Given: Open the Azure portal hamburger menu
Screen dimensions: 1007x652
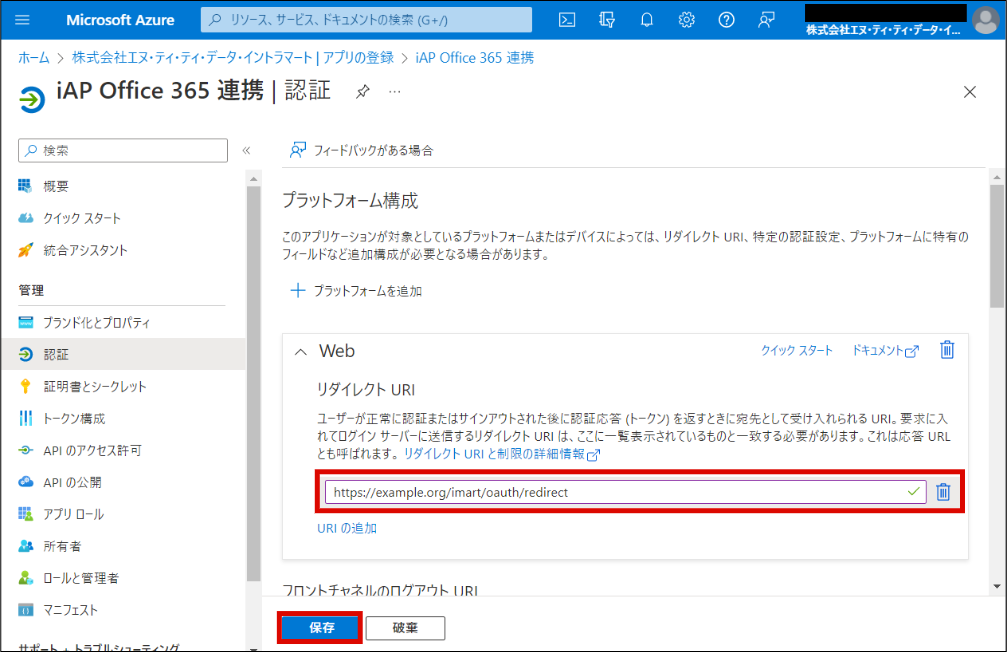Looking at the screenshot, I should (23, 20).
